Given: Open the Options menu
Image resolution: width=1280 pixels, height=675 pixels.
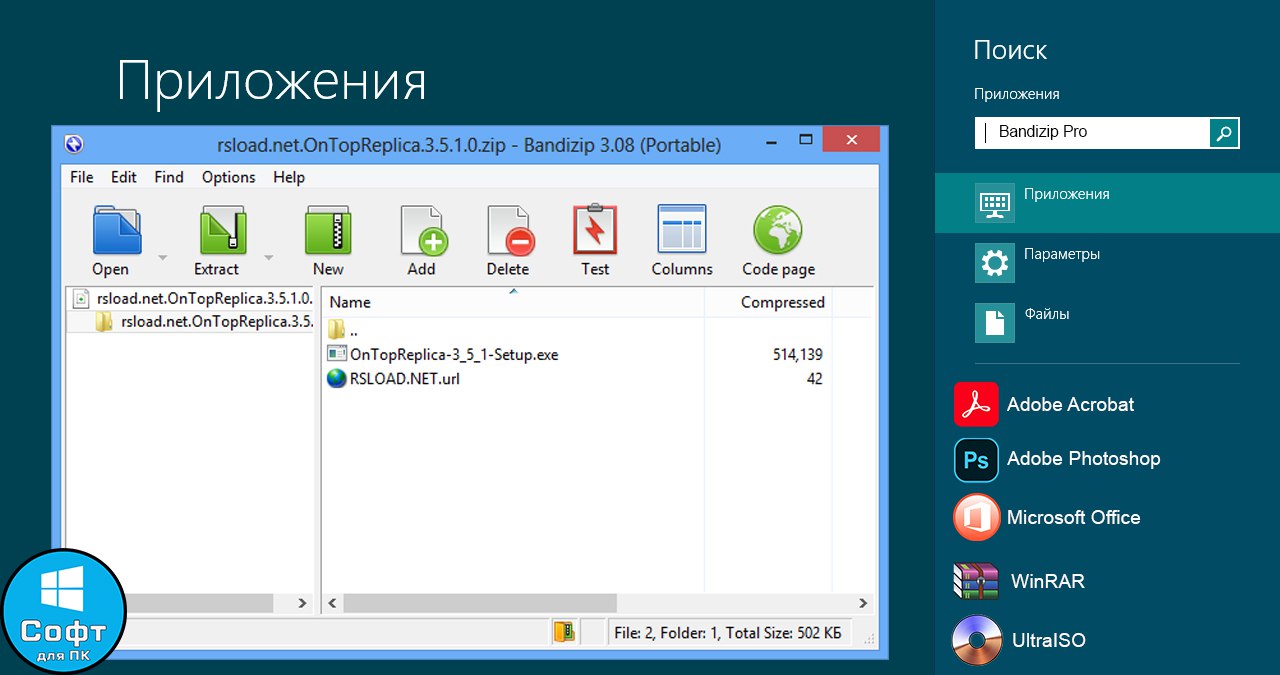Looking at the screenshot, I should point(229,177).
